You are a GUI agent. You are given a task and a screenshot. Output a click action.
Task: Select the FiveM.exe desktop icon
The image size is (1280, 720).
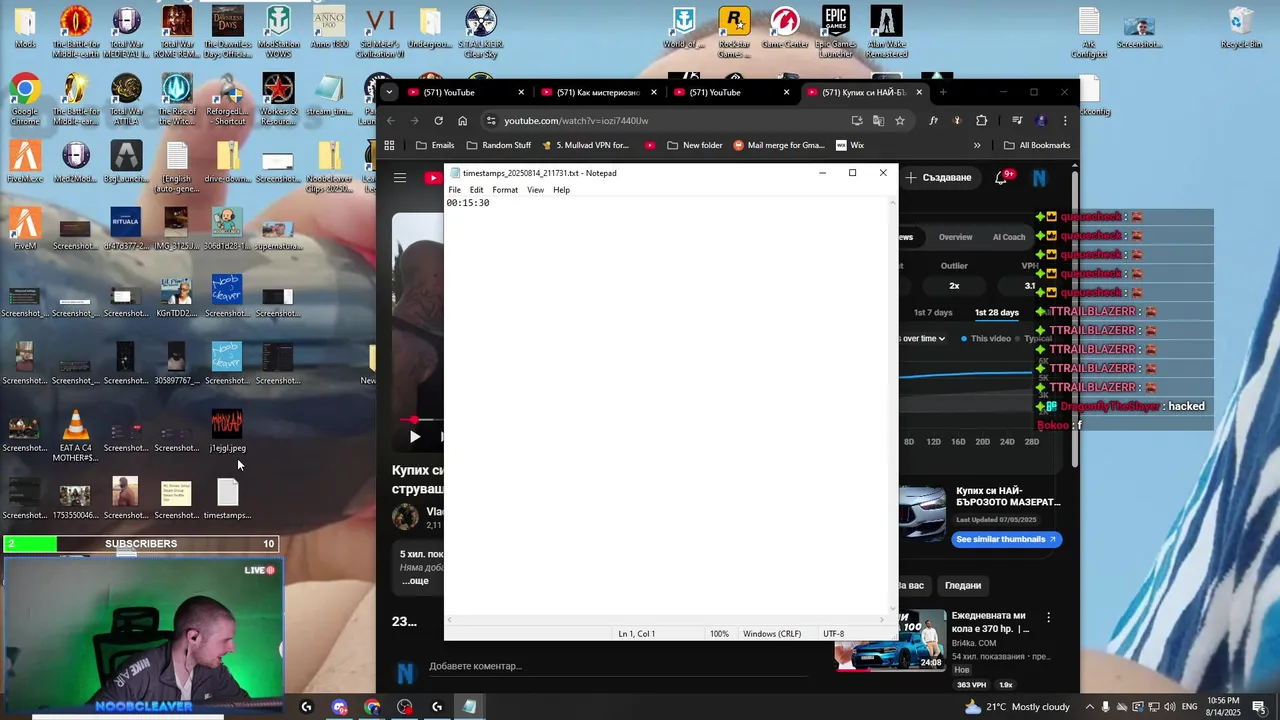pos(25,161)
